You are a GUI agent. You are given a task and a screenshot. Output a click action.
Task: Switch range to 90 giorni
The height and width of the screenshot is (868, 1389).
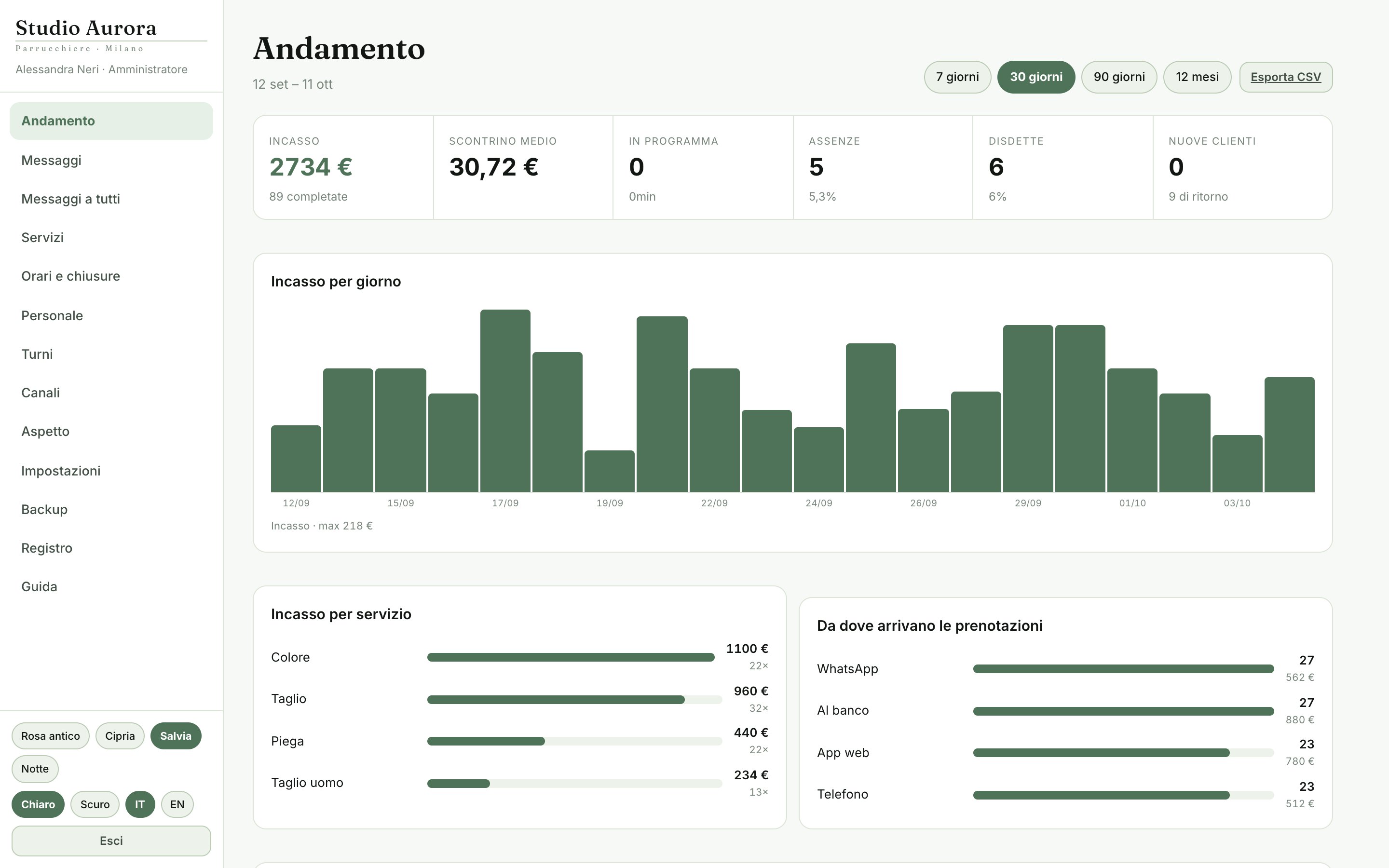coord(1119,77)
